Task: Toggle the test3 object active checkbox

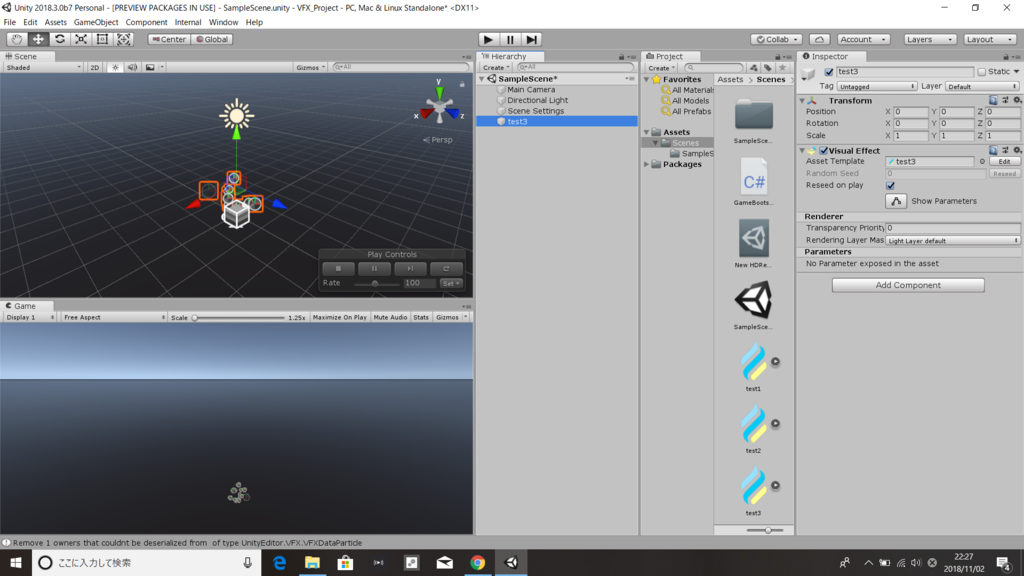Action: click(x=829, y=72)
